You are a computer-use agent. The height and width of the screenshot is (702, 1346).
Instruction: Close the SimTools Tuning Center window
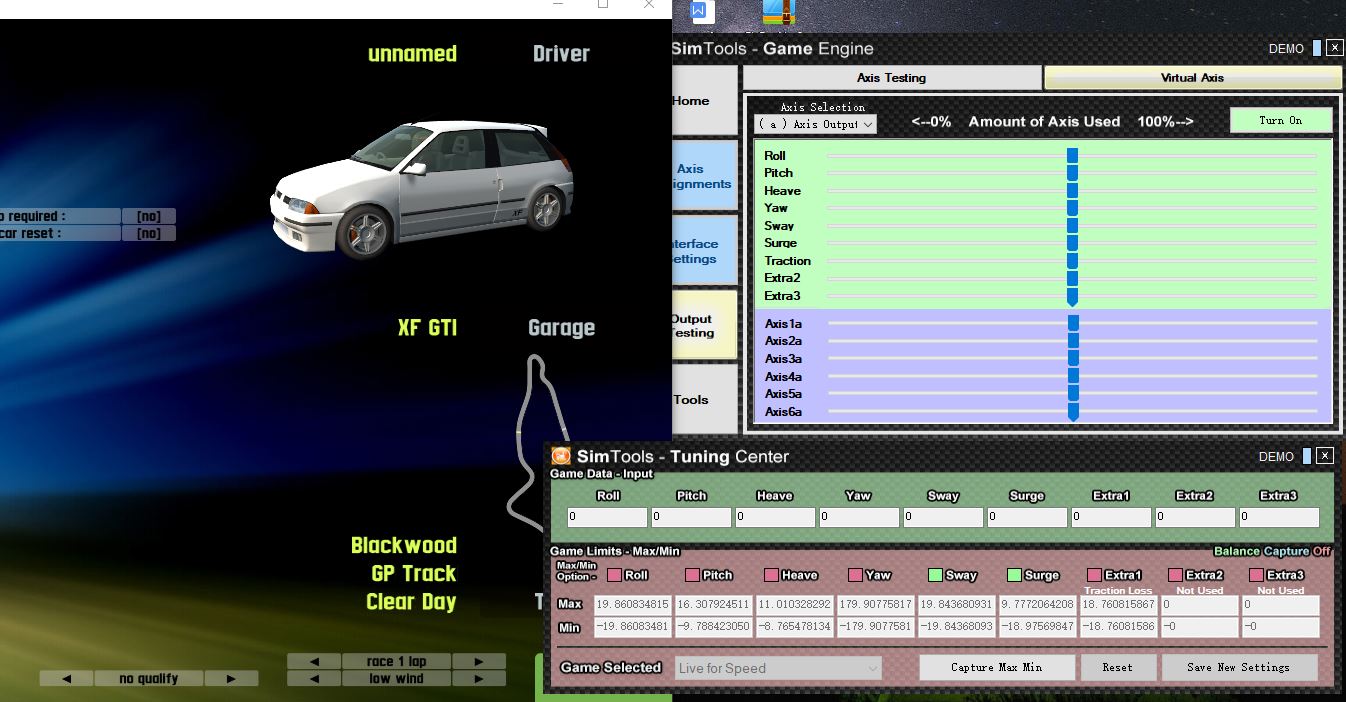(x=1325, y=456)
